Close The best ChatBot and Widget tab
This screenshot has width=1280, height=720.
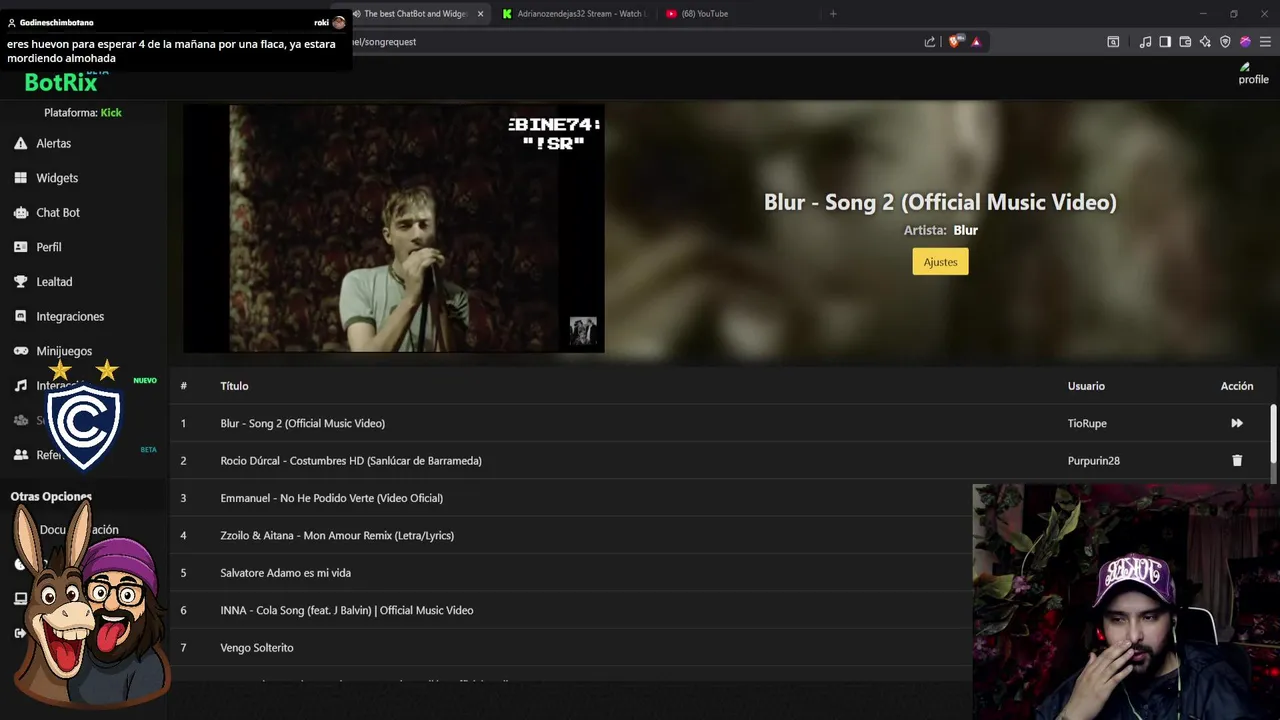click(x=480, y=14)
